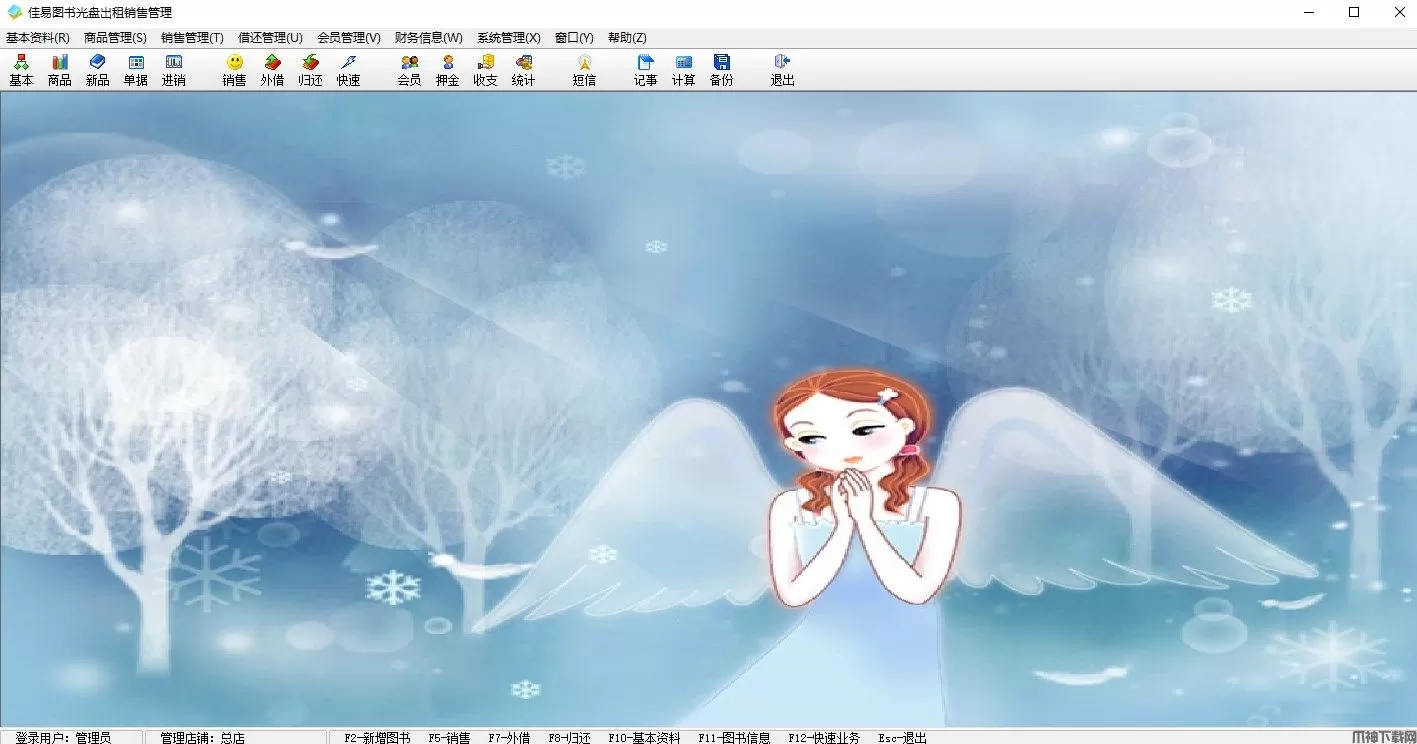This screenshot has width=1417, height=744.
Task: Open the 会员 members toolbar icon
Action: click(409, 70)
